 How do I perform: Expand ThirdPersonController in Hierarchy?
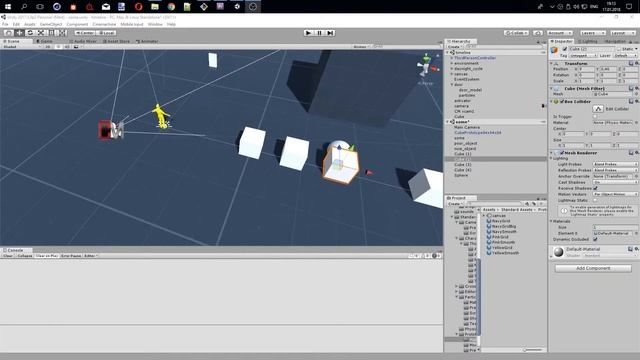click(x=452, y=58)
